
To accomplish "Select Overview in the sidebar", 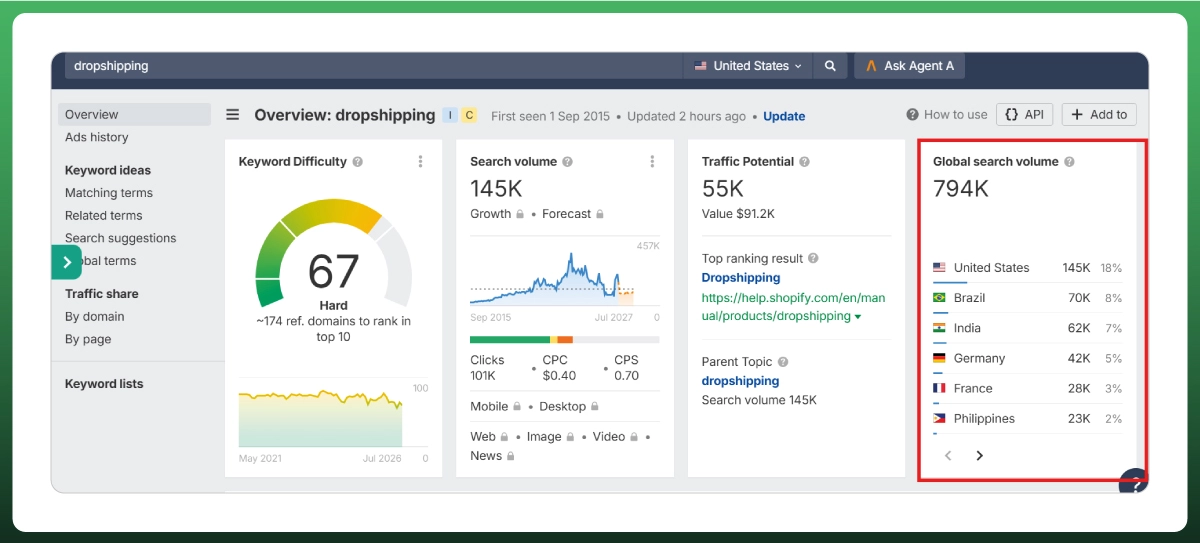I will click(134, 114).
